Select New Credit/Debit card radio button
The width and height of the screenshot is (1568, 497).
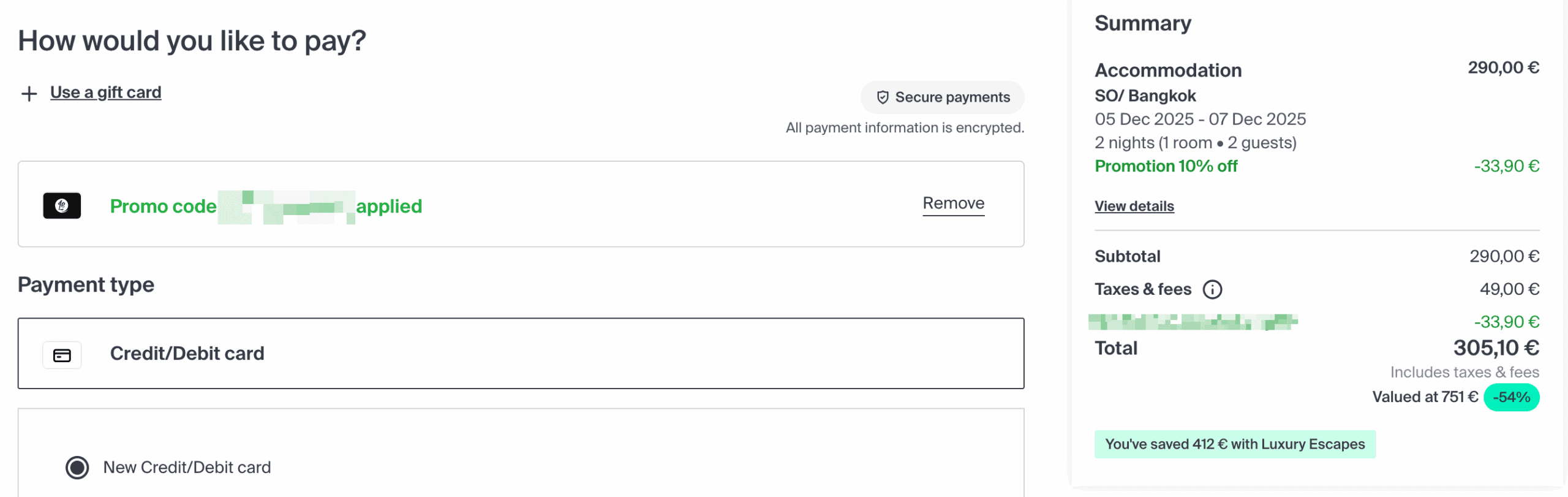77,468
